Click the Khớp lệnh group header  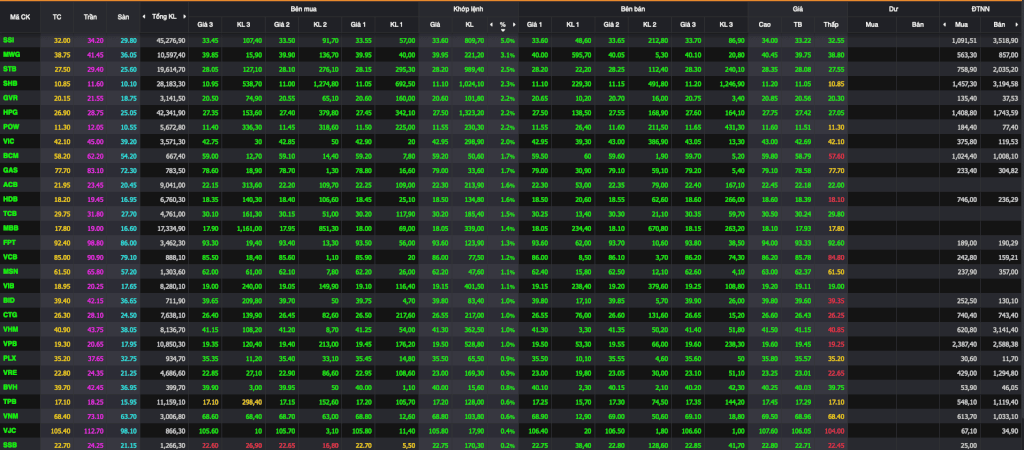coord(468,9)
